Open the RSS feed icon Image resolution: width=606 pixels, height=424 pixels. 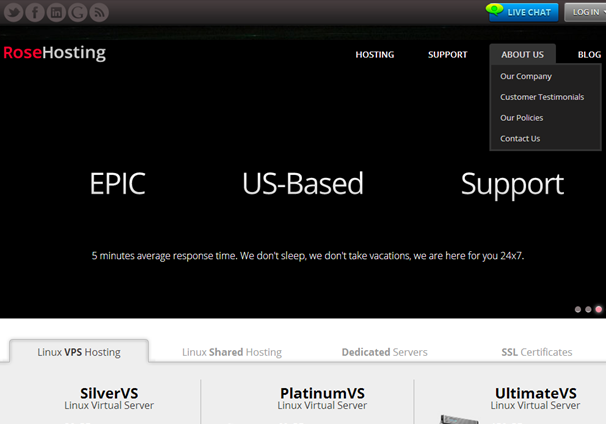pos(99,12)
